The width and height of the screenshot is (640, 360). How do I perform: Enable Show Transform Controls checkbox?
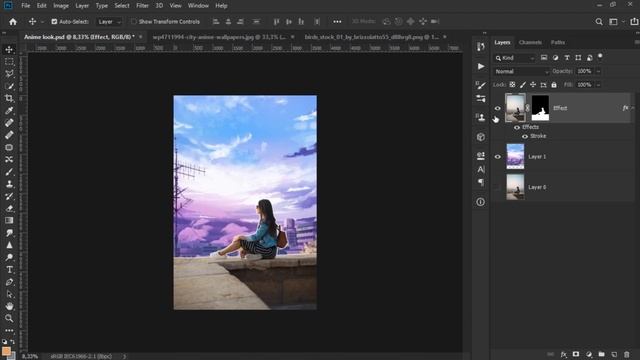(x=133, y=22)
